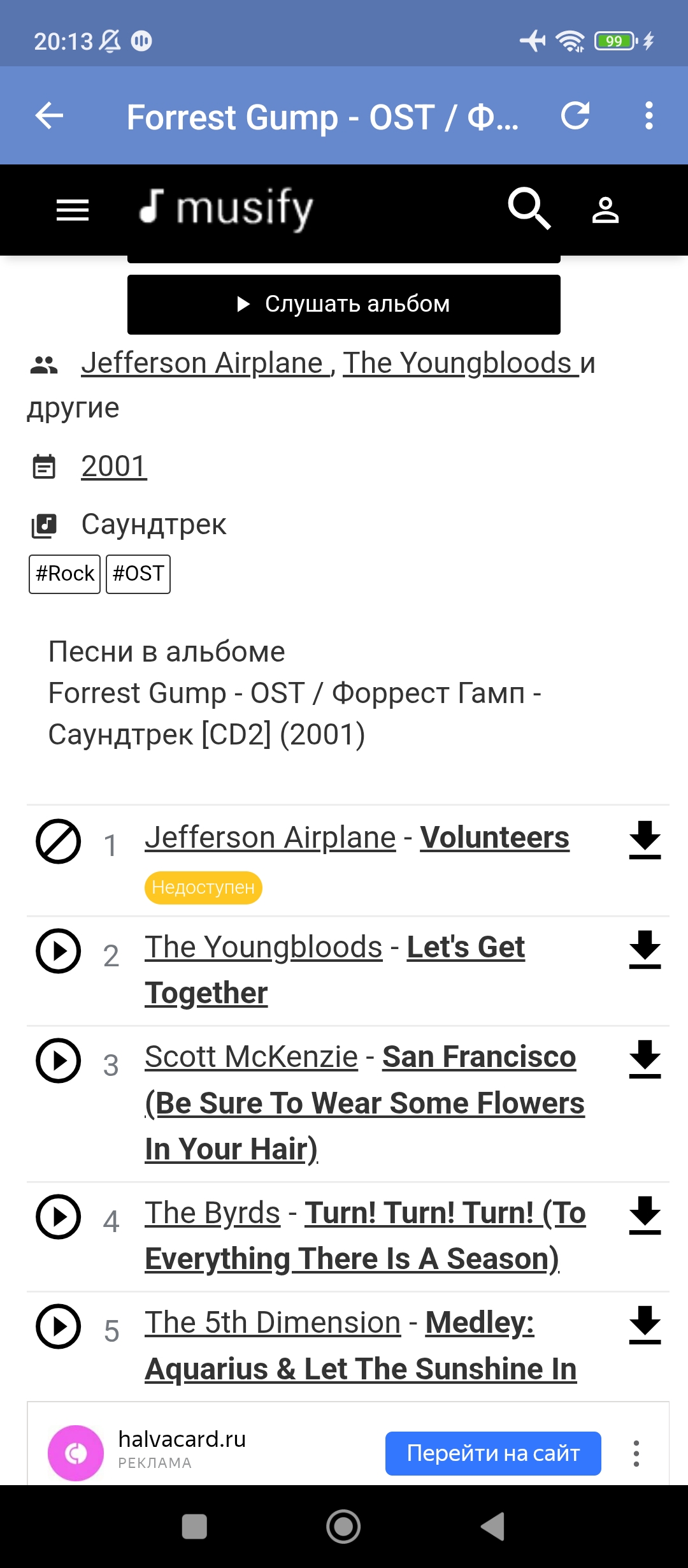Open musify search magnifier
The width and height of the screenshot is (688, 1568).
coord(529,208)
